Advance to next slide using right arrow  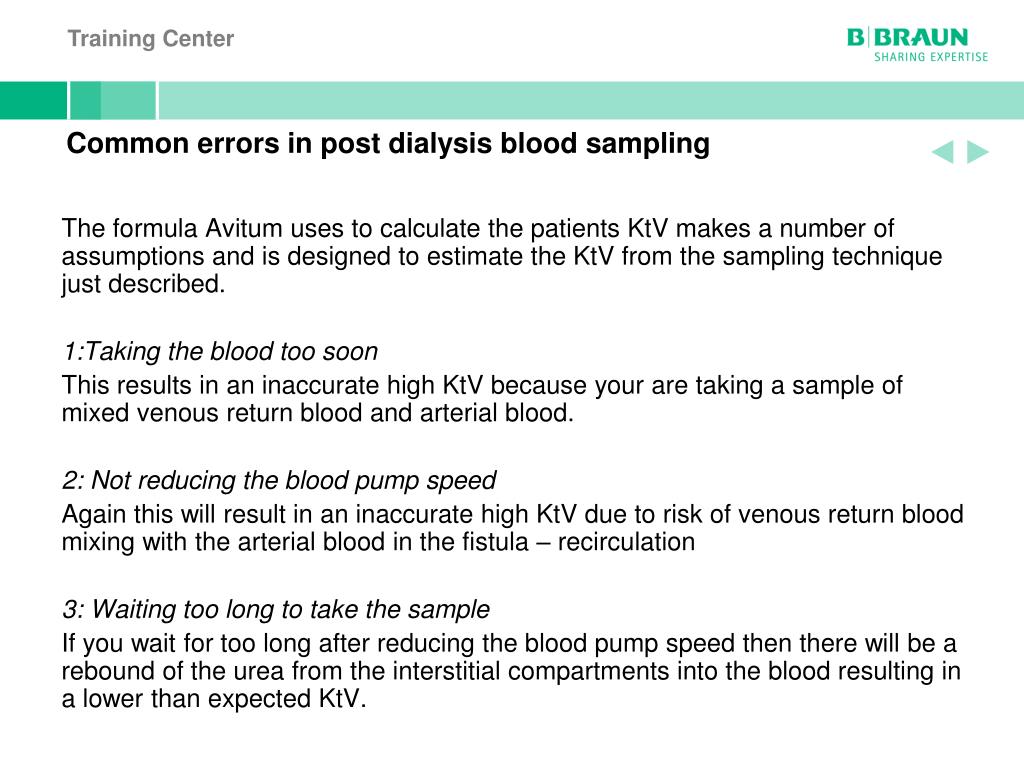click(978, 152)
